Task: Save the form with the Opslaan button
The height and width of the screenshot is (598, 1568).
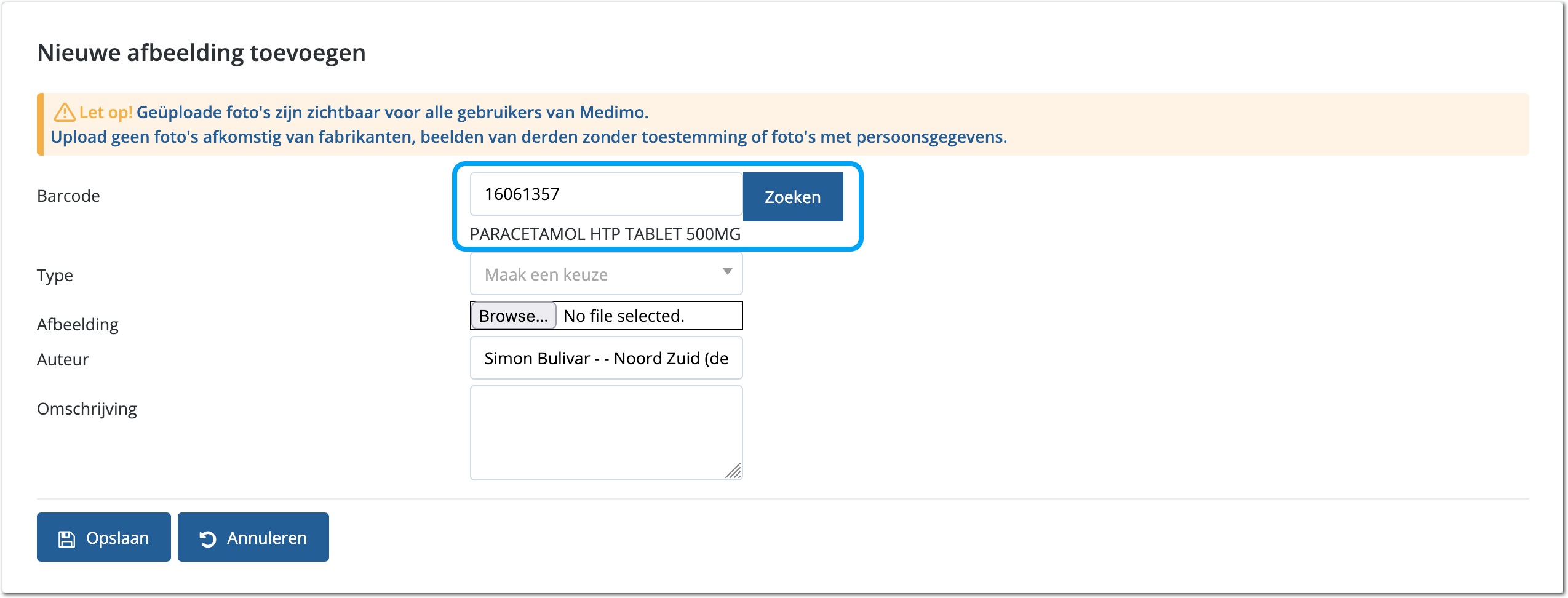Action: pyautogui.click(x=104, y=537)
